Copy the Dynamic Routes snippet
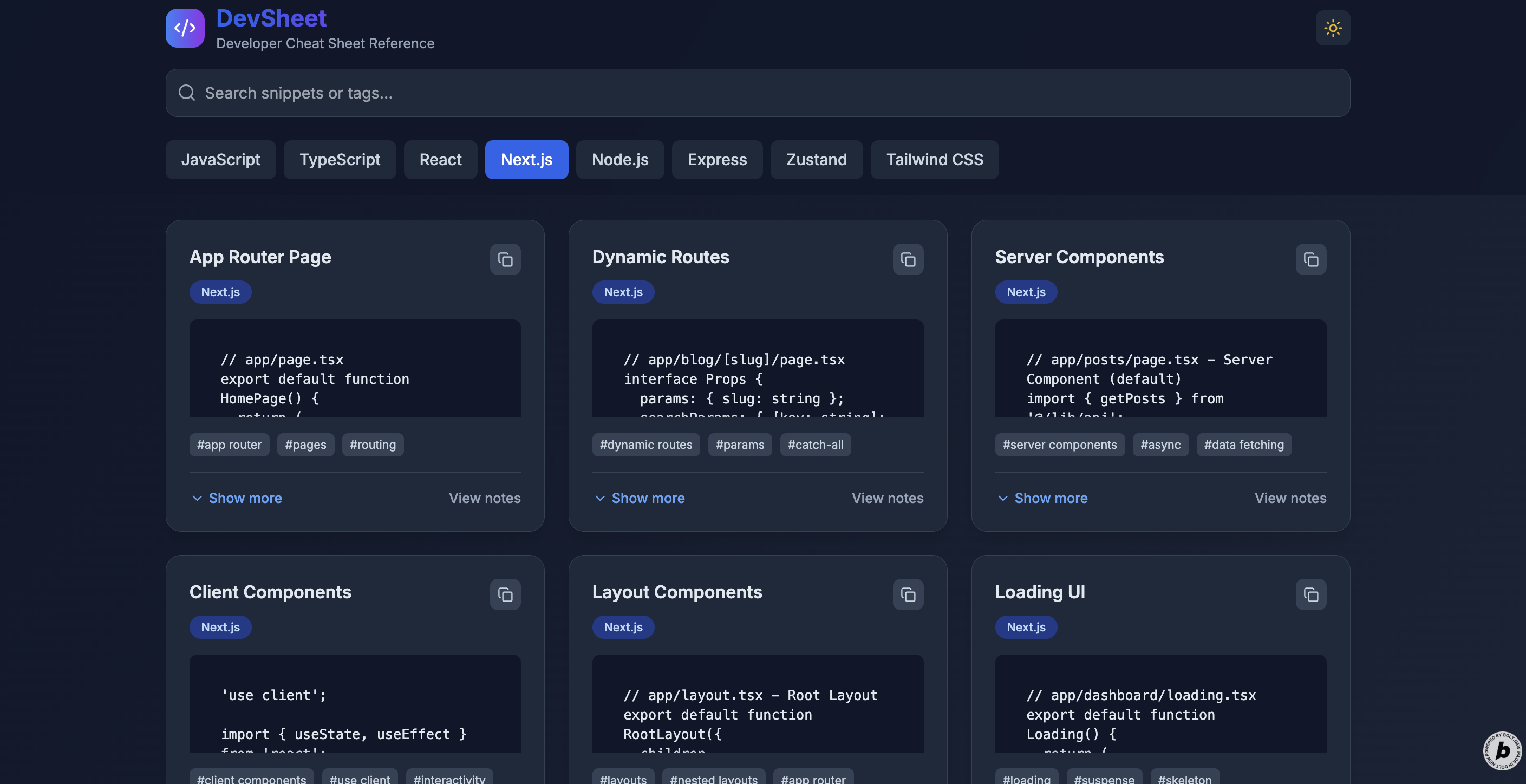 click(x=908, y=259)
